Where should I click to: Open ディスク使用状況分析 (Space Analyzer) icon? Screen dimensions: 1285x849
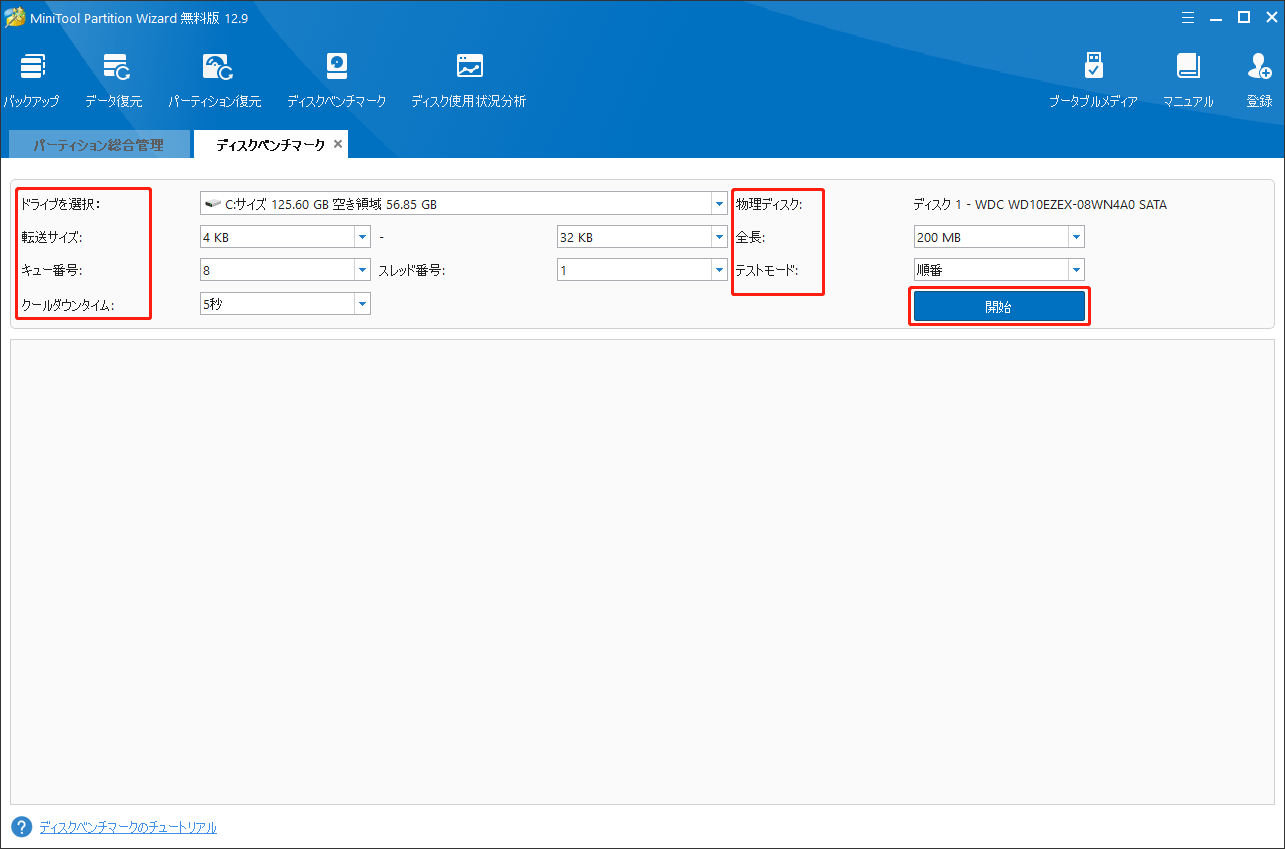(x=468, y=81)
